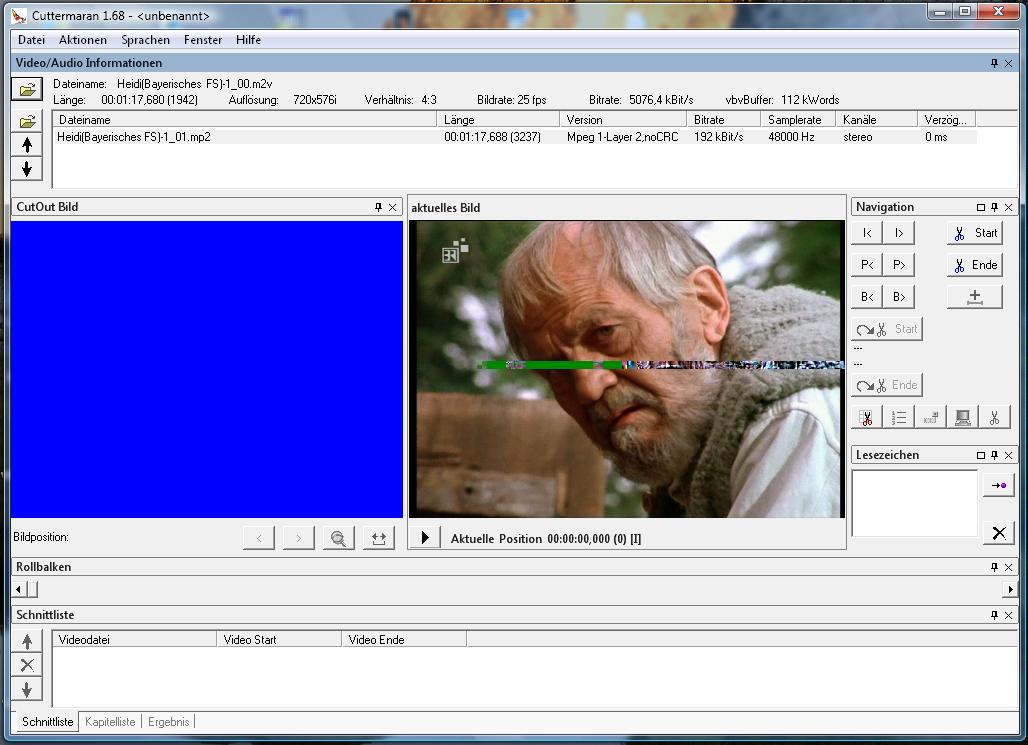Step back one B-frame with B< button
The height and width of the screenshot is (745, 1028).
click(867, 297)
